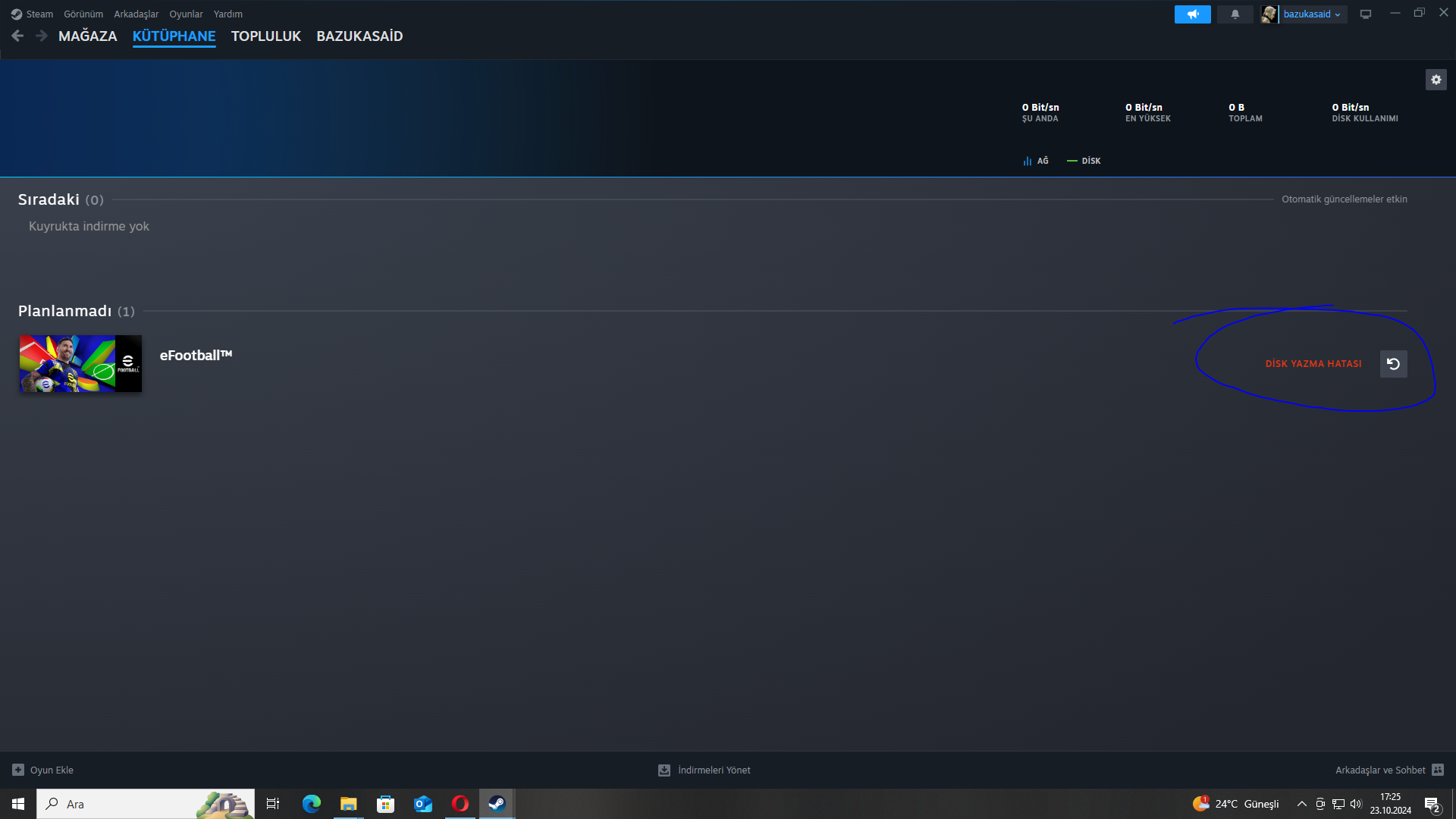
Task: Click the retry download icon for eFootball
Action: [1393, 364]
